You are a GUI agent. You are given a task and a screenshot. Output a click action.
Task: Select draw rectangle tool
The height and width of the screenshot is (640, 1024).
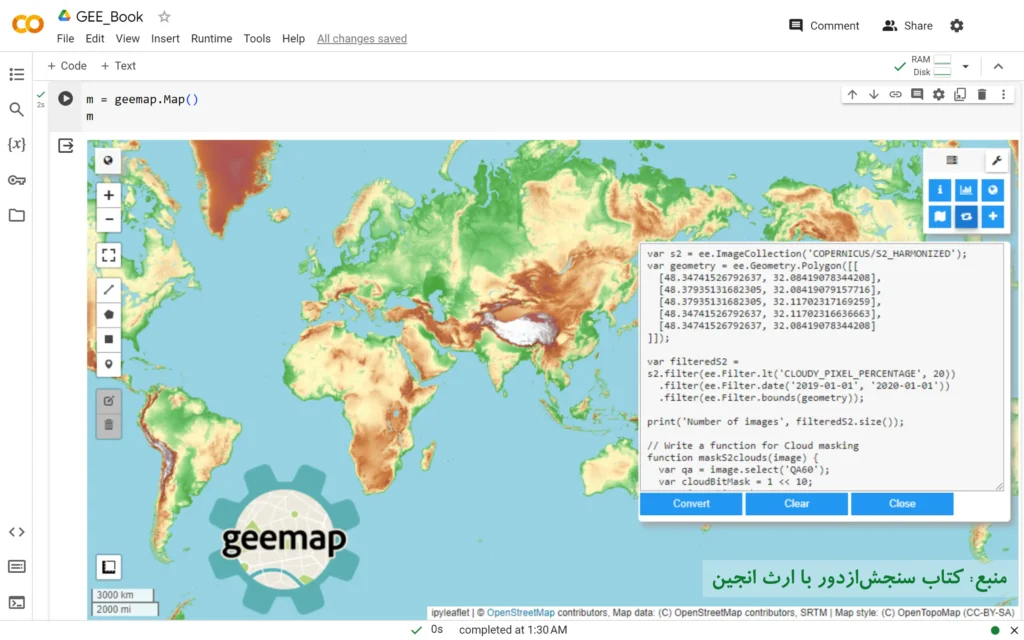point(108,340)
